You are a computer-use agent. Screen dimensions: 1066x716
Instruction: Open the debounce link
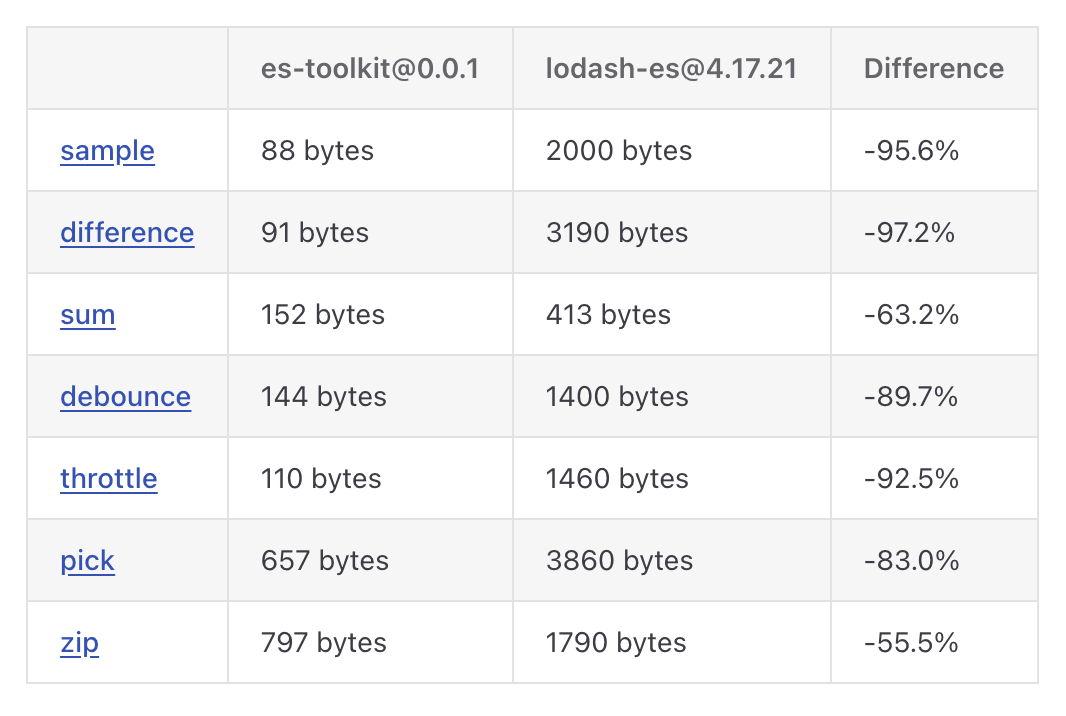(x=126, y=396)
